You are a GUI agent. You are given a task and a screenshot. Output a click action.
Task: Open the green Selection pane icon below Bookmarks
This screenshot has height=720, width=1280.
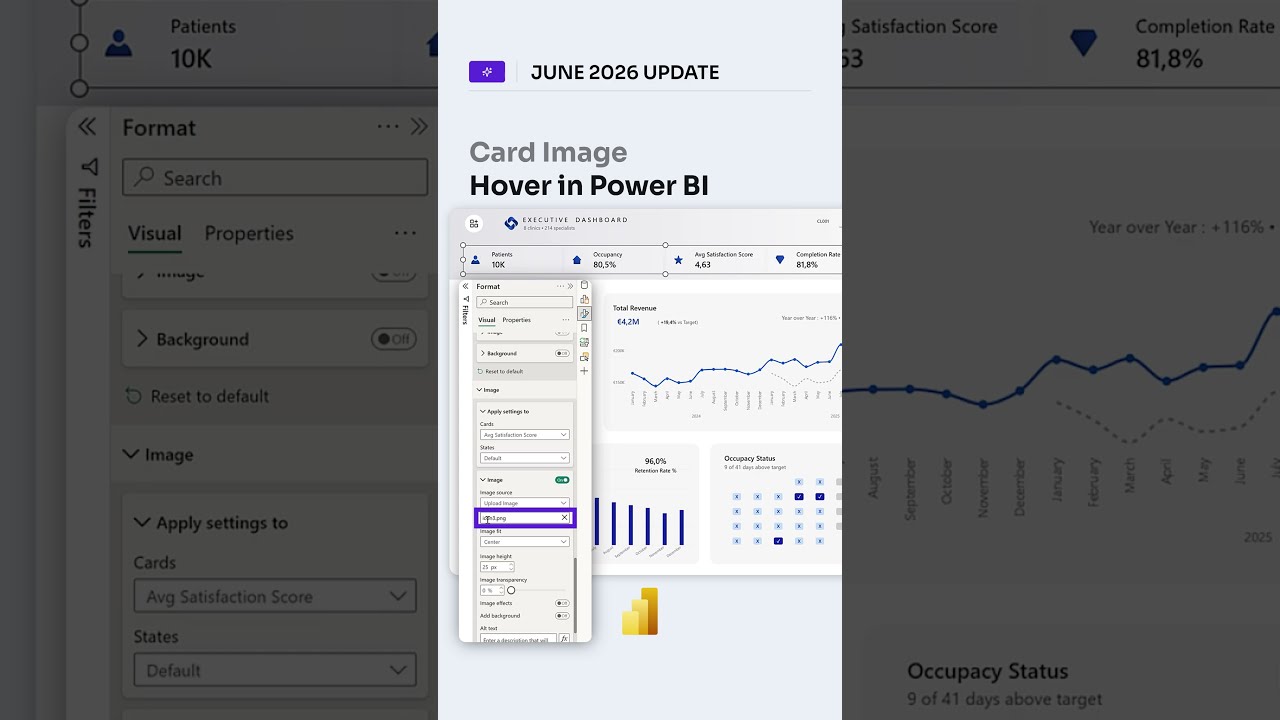[x=584, y=342]
